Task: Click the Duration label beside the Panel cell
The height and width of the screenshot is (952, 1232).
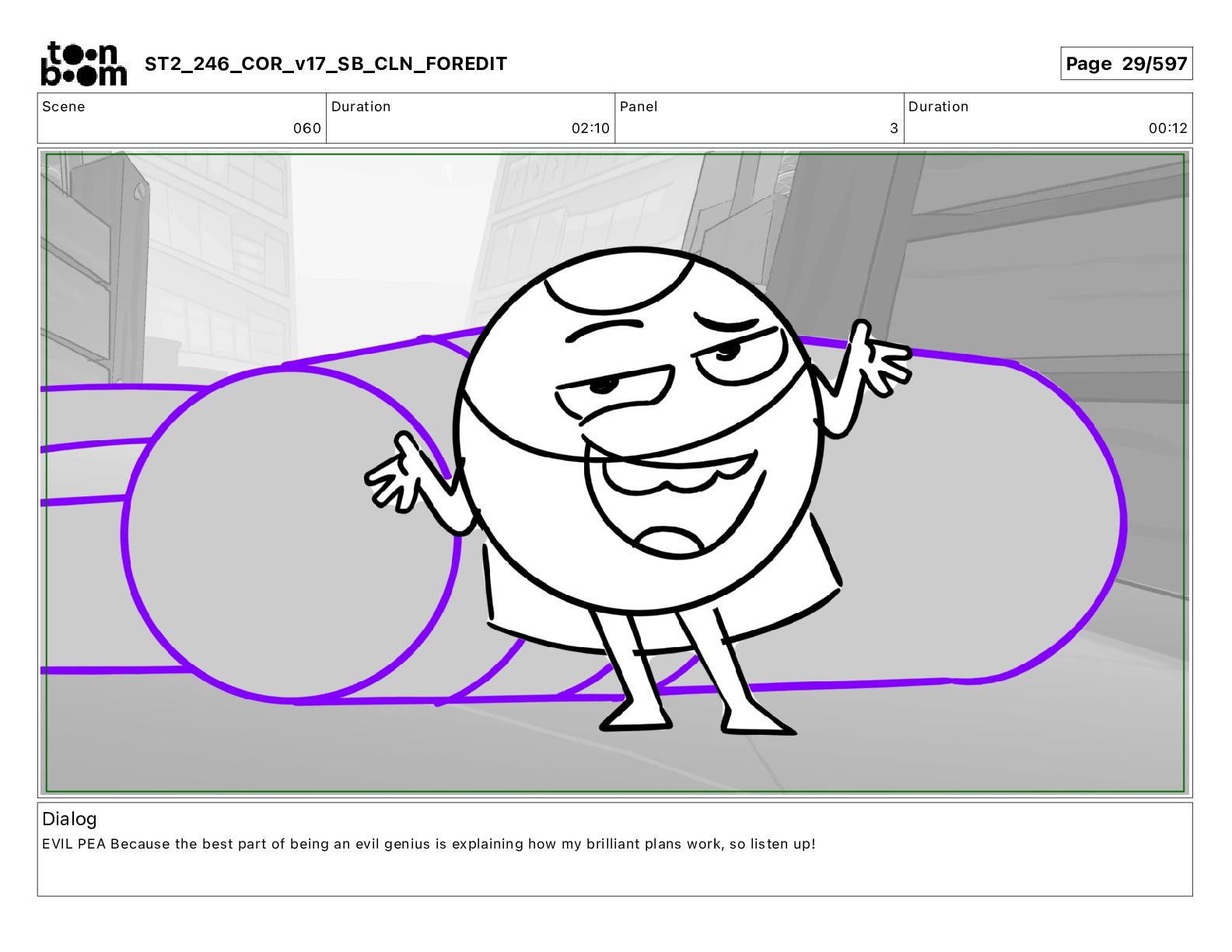Action: (939, 107)
